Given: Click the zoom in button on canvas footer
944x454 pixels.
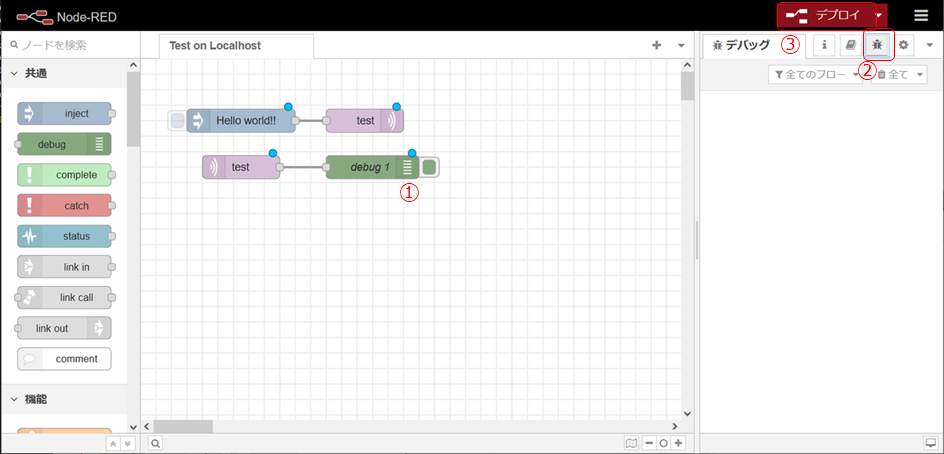Looking at the screenshot, I should pyautogui.click(x=679, y=443).
